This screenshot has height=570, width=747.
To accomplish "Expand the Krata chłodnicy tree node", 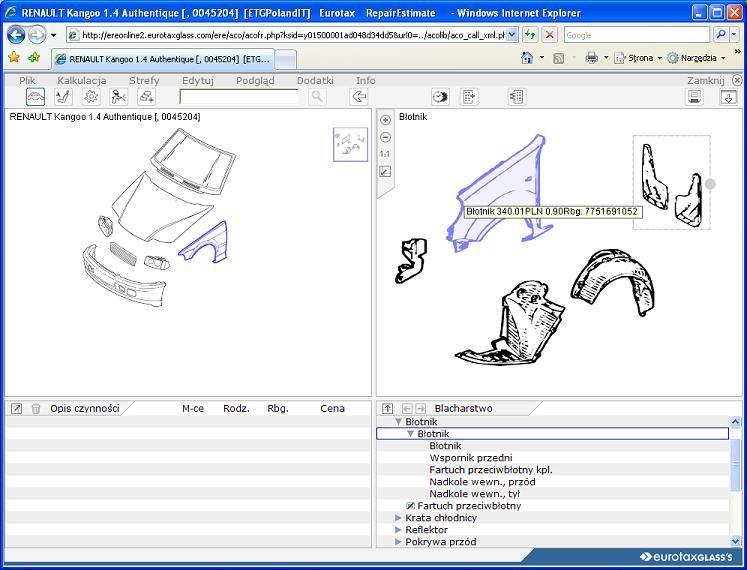I will 398,518.
